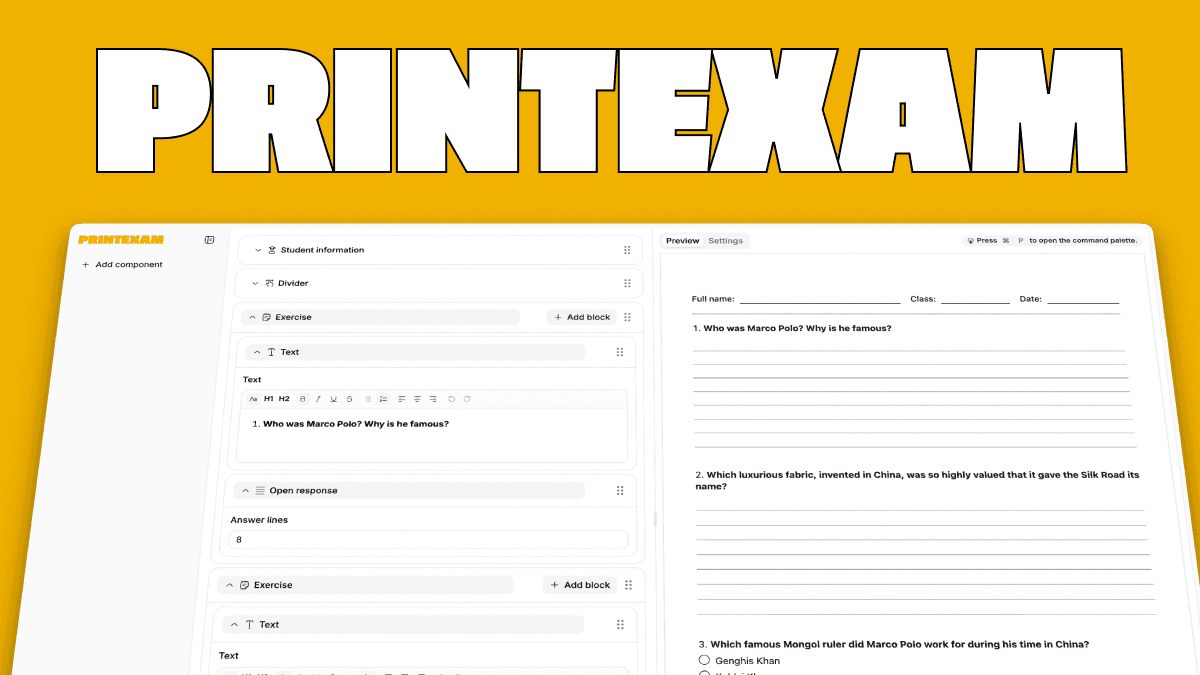
Task: Collapse the Open response block chevron
Action: [246, 491]
